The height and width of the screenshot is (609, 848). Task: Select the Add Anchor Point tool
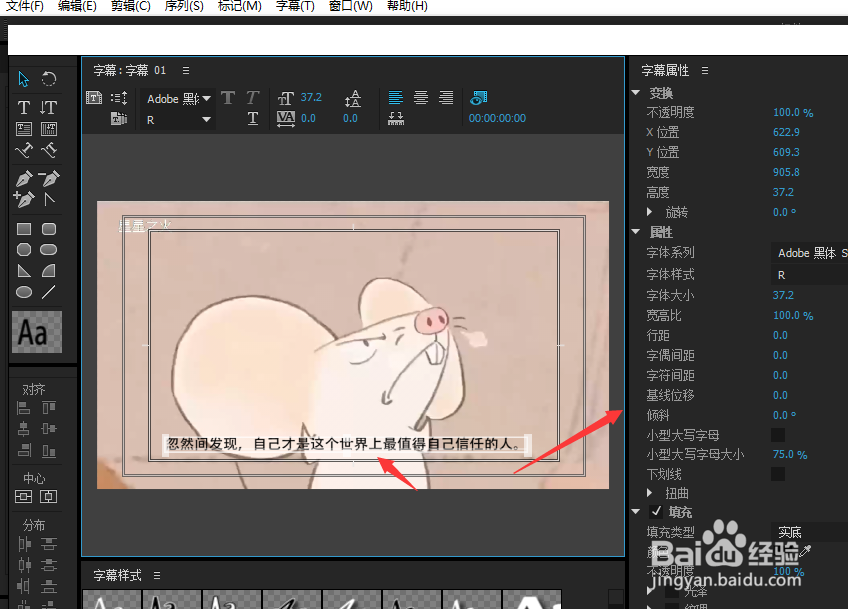24,200
